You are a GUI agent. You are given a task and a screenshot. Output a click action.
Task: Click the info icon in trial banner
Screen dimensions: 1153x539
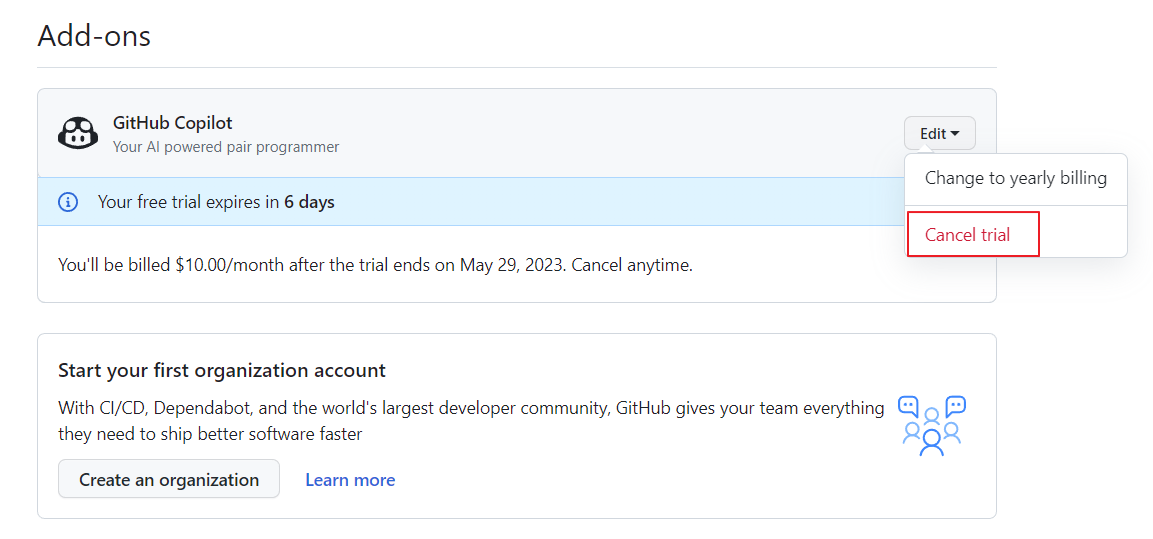click(68, 201)
